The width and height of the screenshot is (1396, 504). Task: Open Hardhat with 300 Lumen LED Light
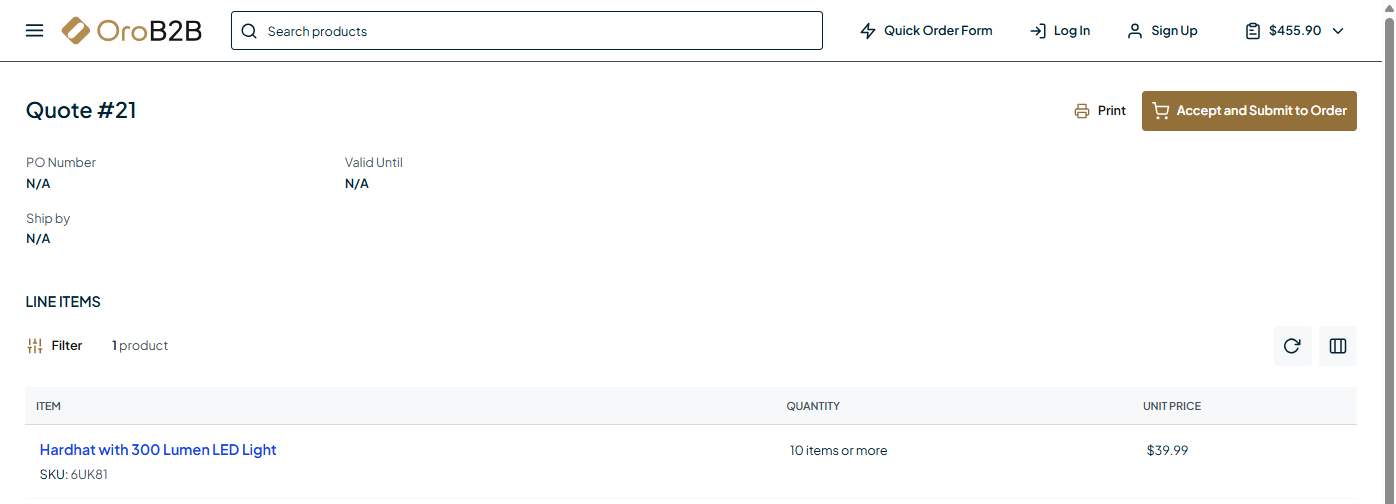tap(158, 450)
